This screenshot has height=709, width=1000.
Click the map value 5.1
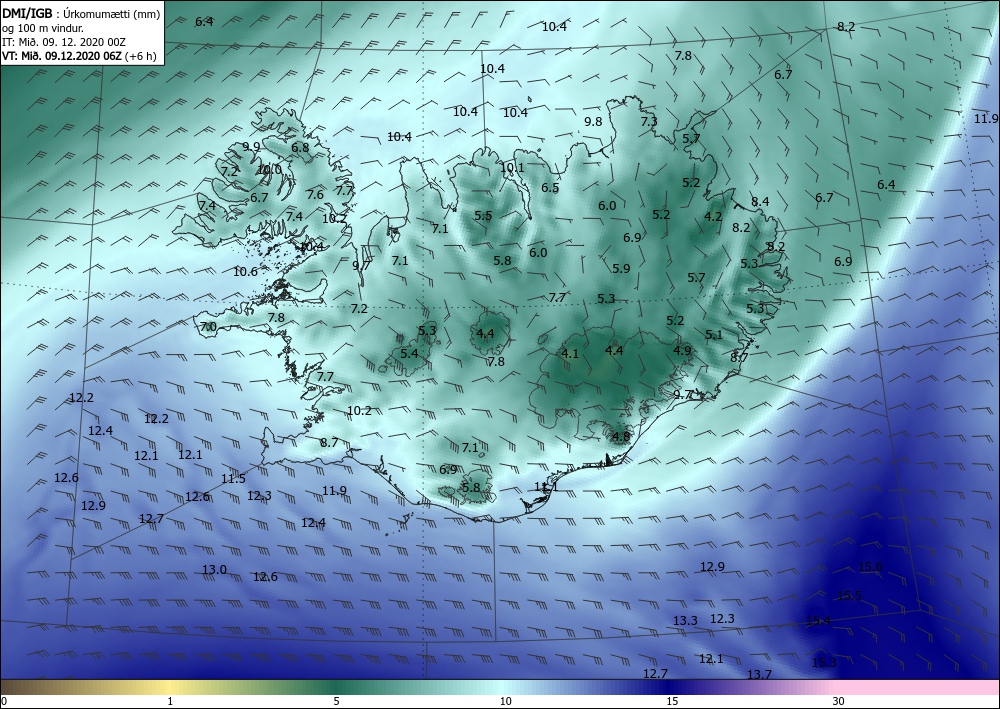click(x=714, y=335)
